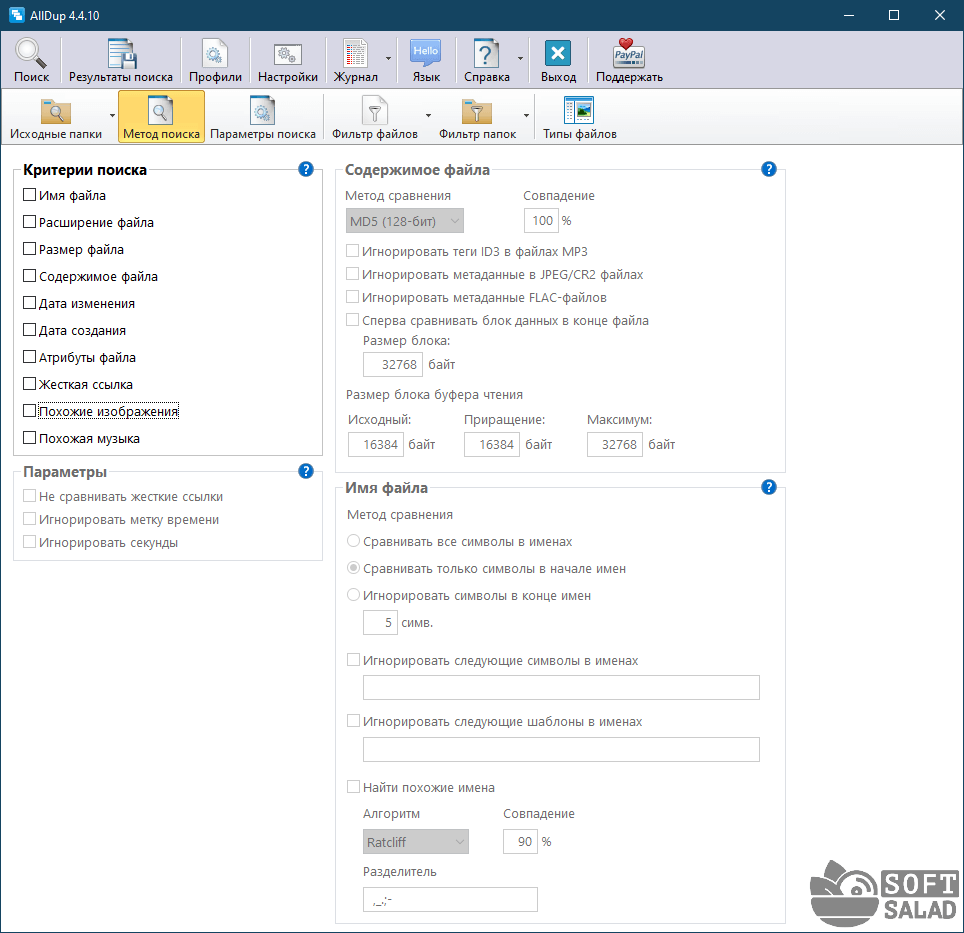Open Настройки gear icon
This screenshot has width=964, height=933.
click(288, 54)
